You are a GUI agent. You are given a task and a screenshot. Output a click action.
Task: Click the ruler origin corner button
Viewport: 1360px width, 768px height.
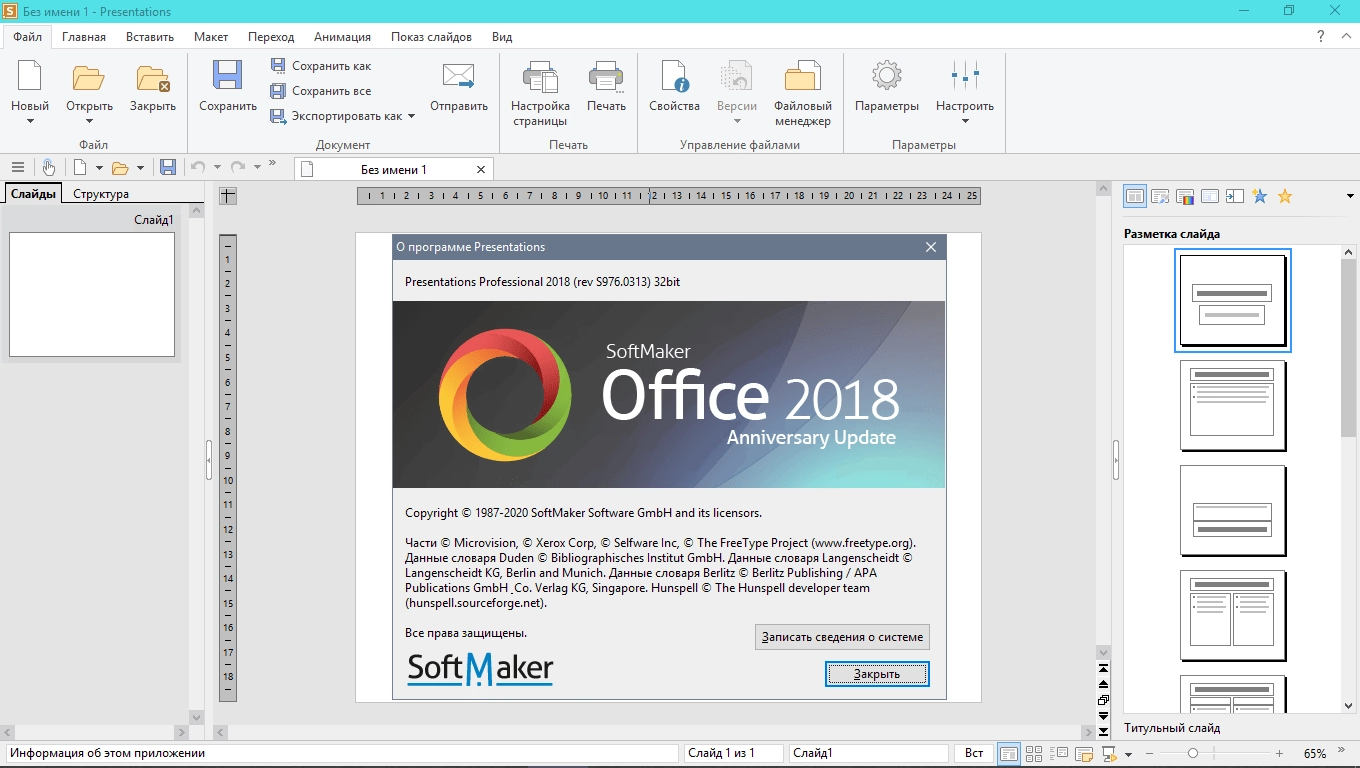click(228, 196)
